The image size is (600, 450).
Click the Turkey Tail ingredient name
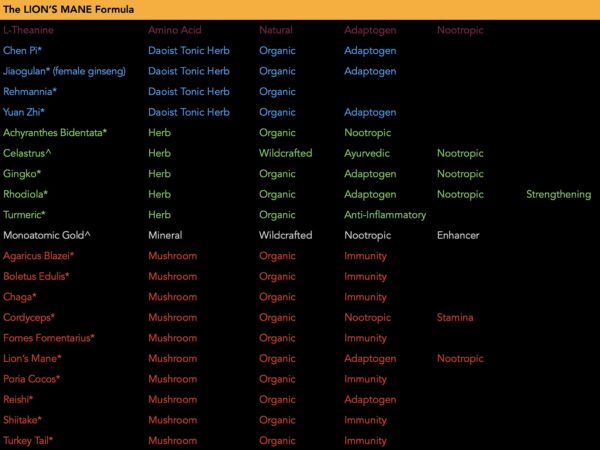28,440
